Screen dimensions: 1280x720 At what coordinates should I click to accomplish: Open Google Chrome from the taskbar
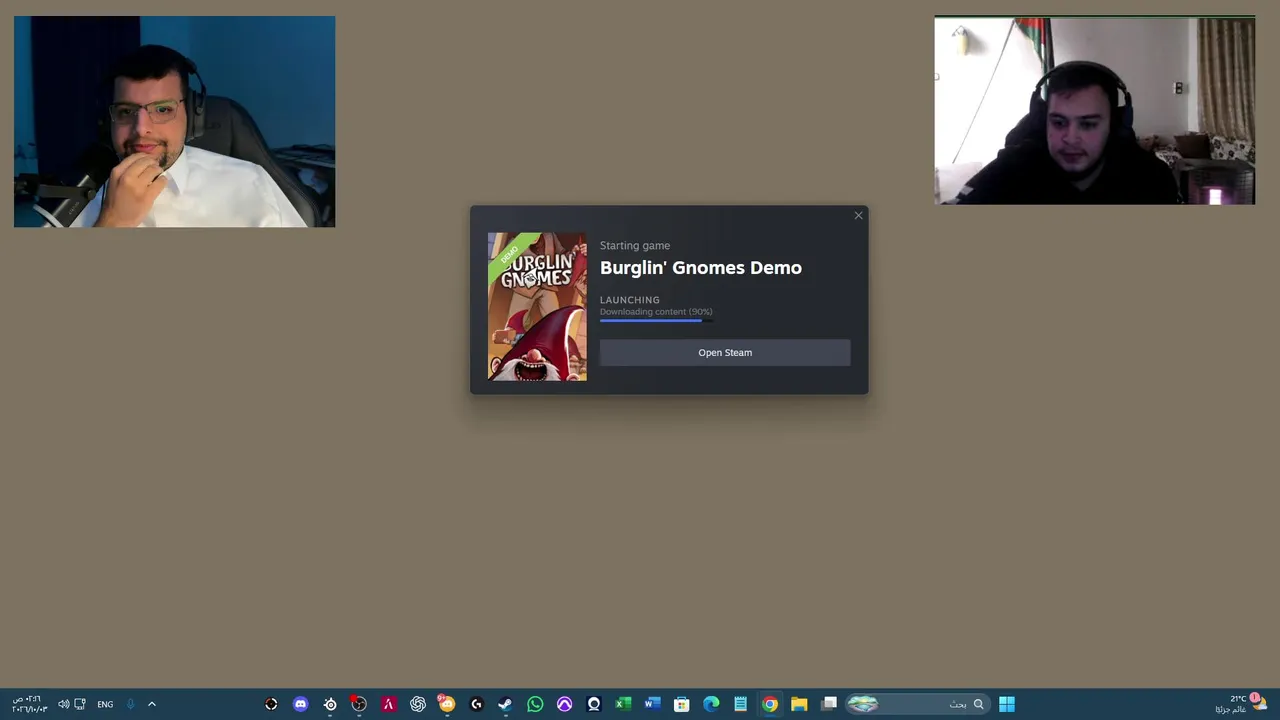(770, 704)
